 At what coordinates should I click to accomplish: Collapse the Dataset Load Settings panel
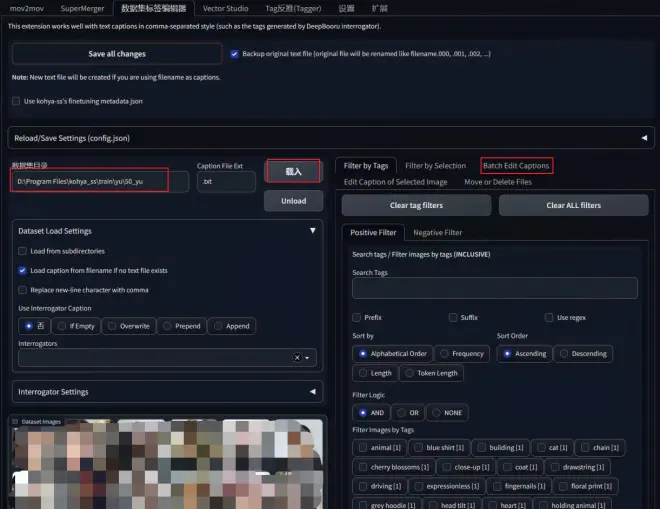[x=313, y=231]
